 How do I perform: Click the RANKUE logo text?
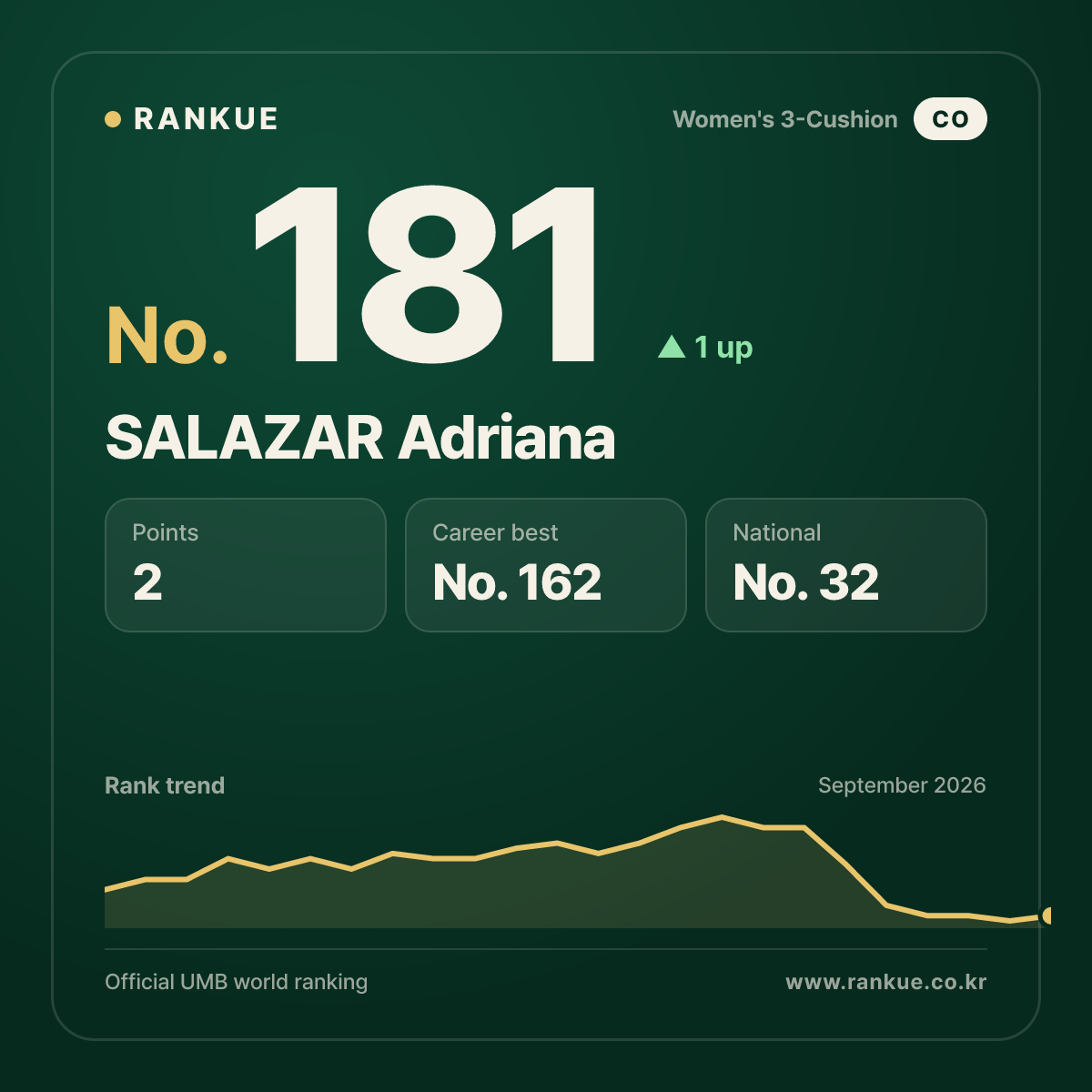click(206, 119)
